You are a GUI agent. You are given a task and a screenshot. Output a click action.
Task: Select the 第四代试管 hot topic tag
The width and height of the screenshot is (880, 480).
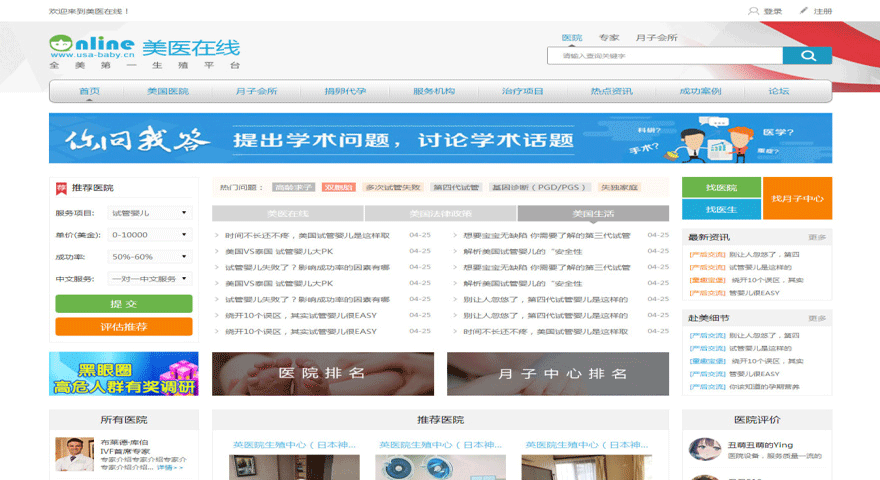click(x=456, y=188)
